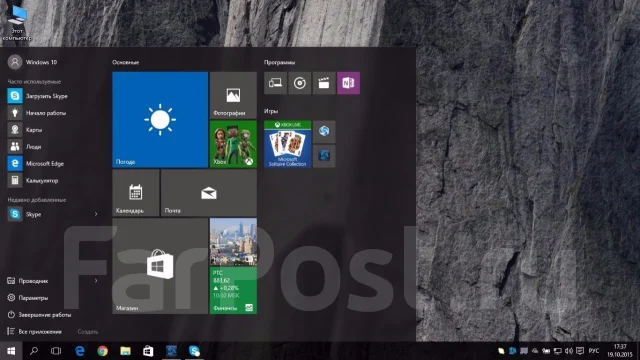Launch Edge from the taskbar
Screen dimensions: 640x360
click(80, 351)
